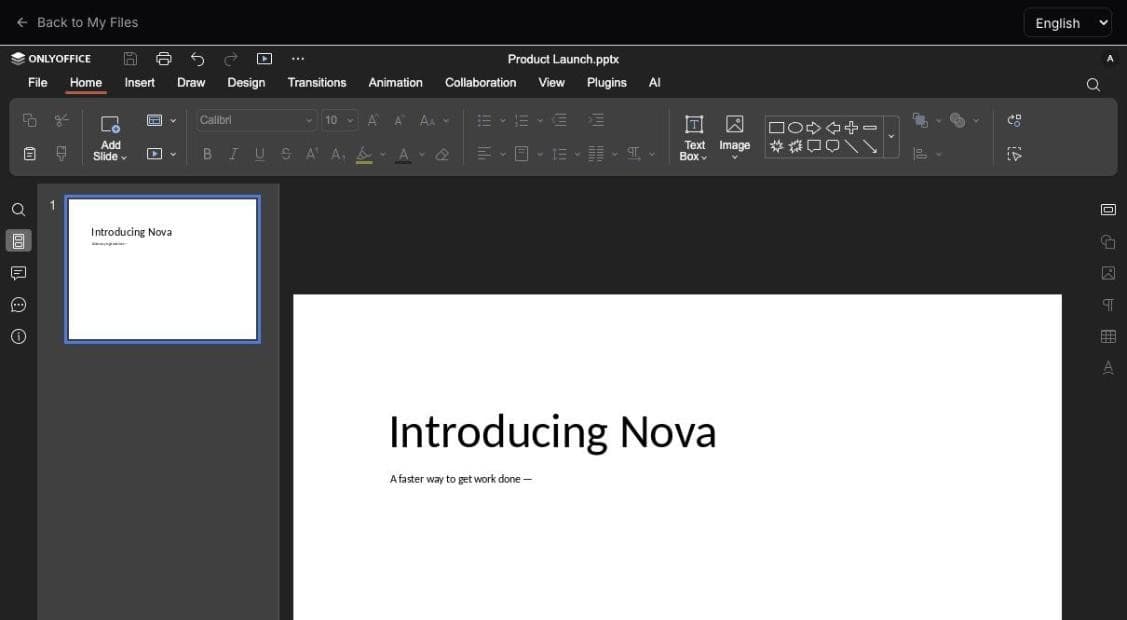The image size is (1127, 620).
Task: Open the three-dots quick access menu
Action: click(x=298, y=59)
